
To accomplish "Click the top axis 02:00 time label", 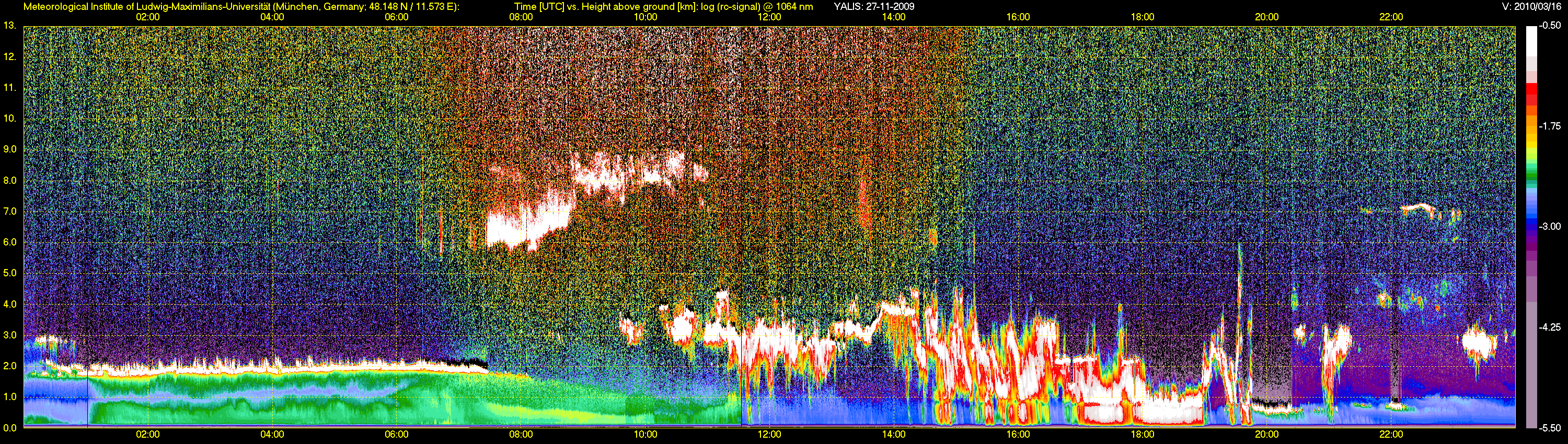I will (148, 17).
